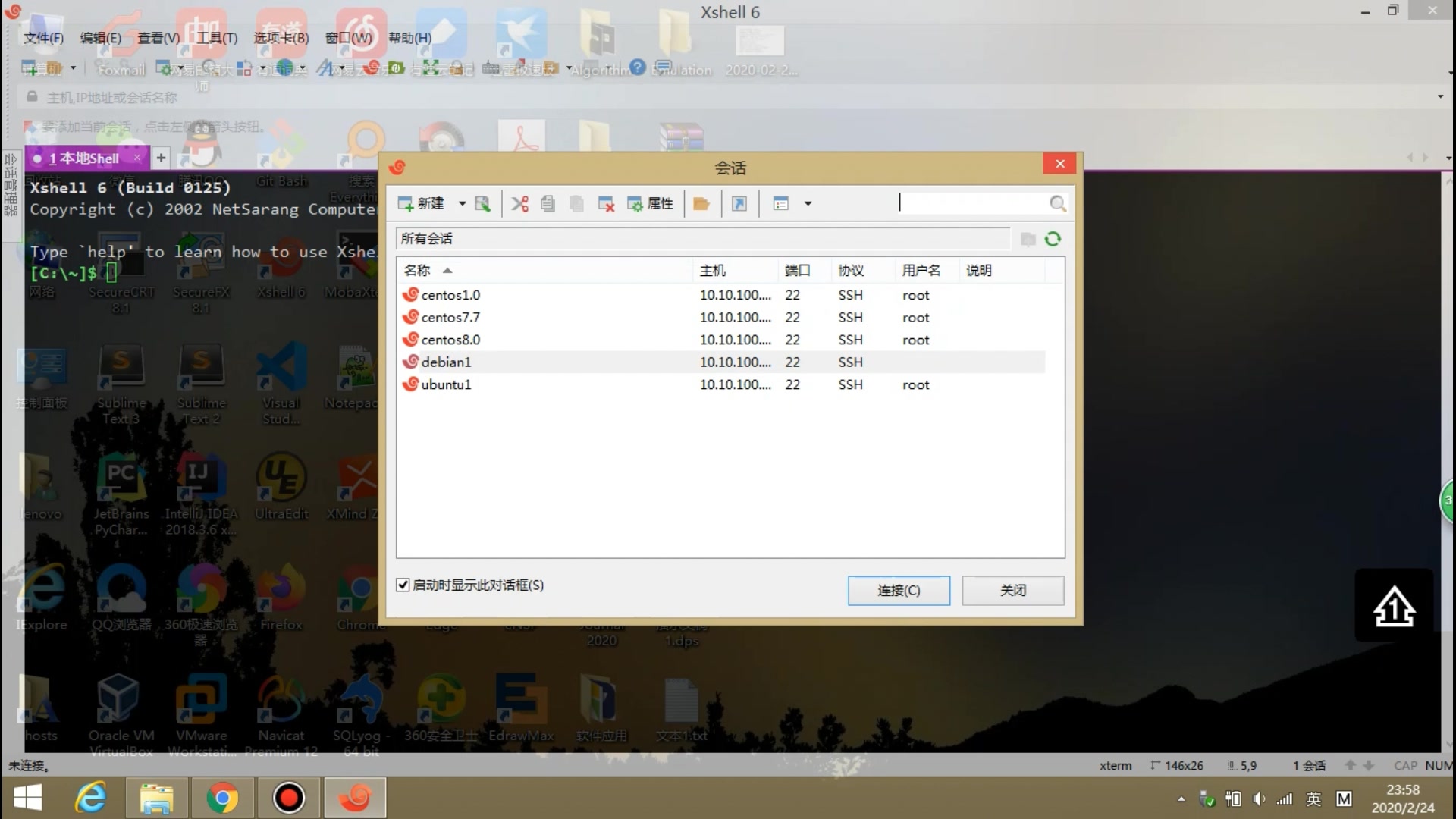The width and height of the screenshot is (1456, 819).
Task: Open the Windows Start button
Action: (28, 798)
